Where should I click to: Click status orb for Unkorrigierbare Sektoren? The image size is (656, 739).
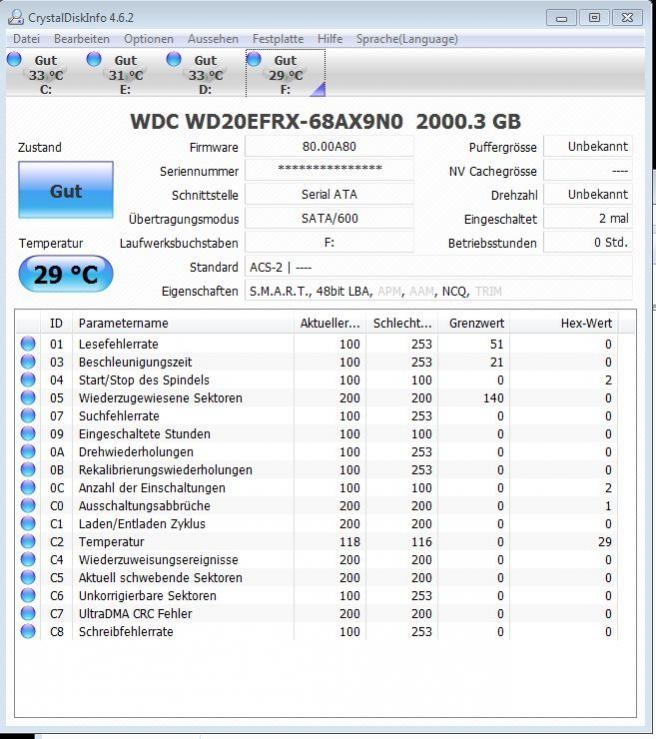(x=28, y=595)
